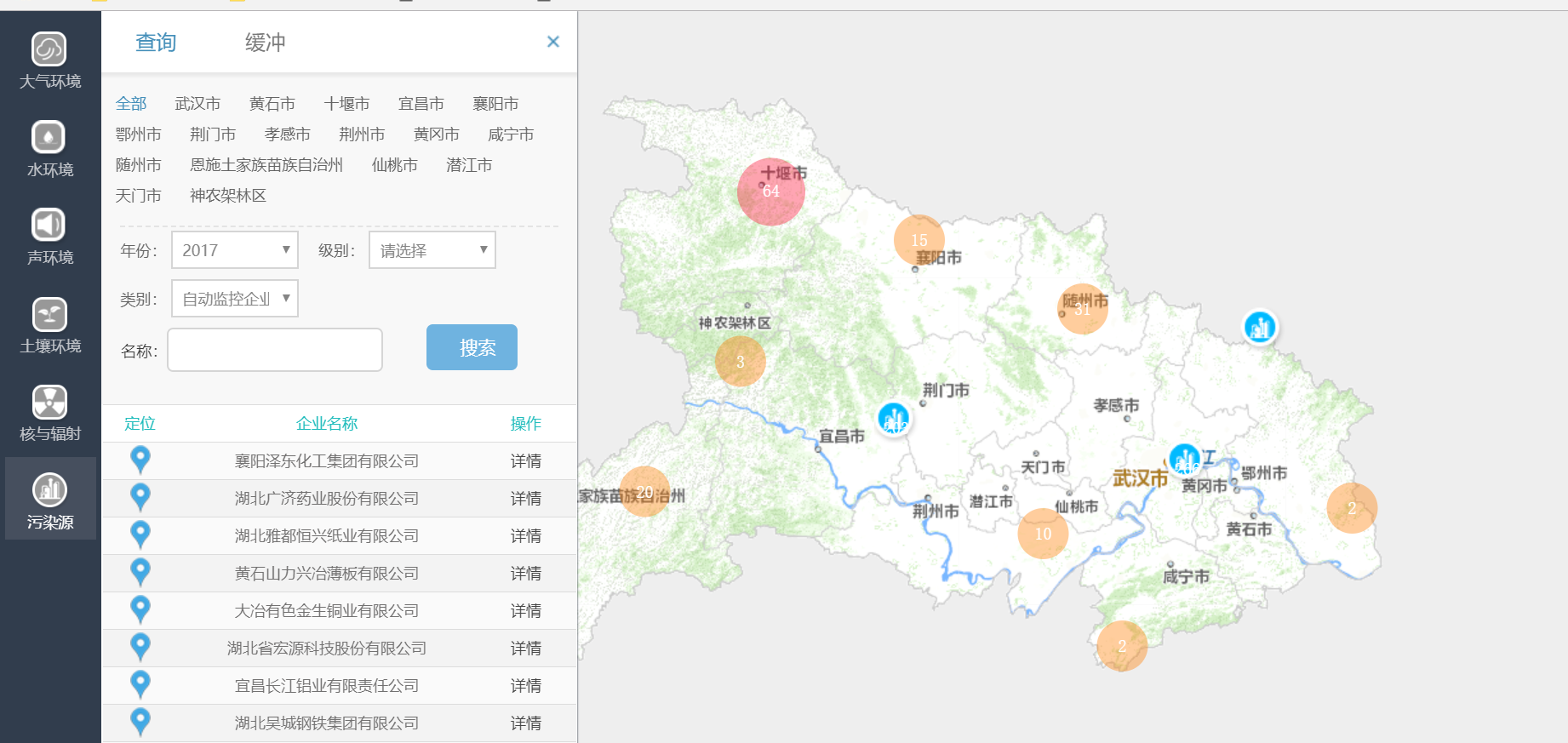
Task: Filter by 随州市
Action: pos(139,165)
